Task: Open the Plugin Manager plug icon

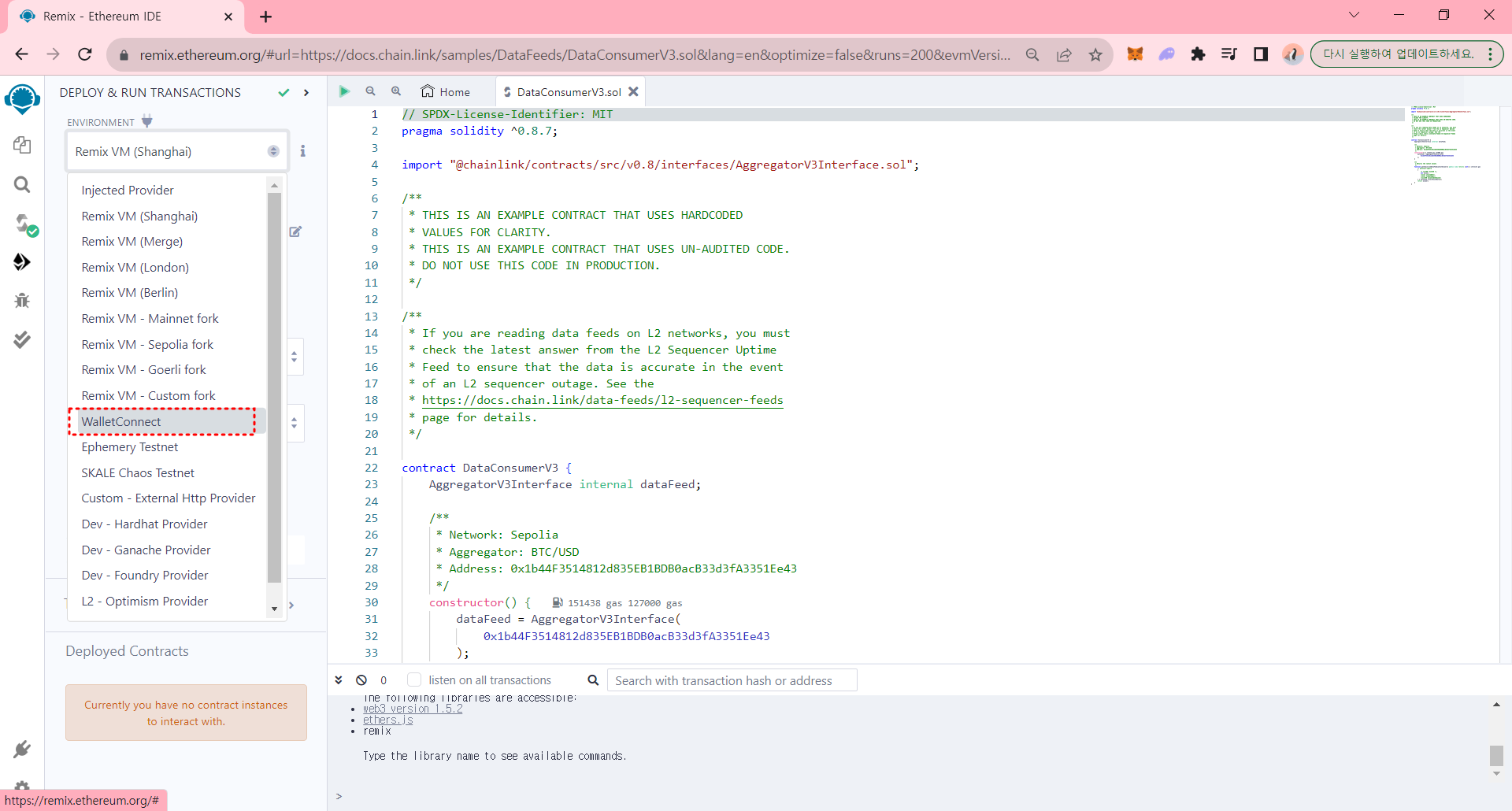Action: [x=22, y=749]
